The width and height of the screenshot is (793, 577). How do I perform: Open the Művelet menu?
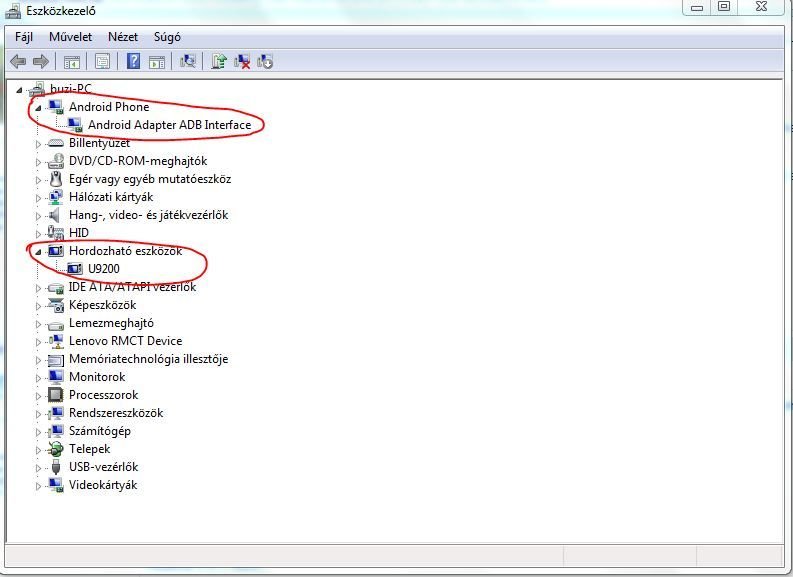[x=70, y=37]
